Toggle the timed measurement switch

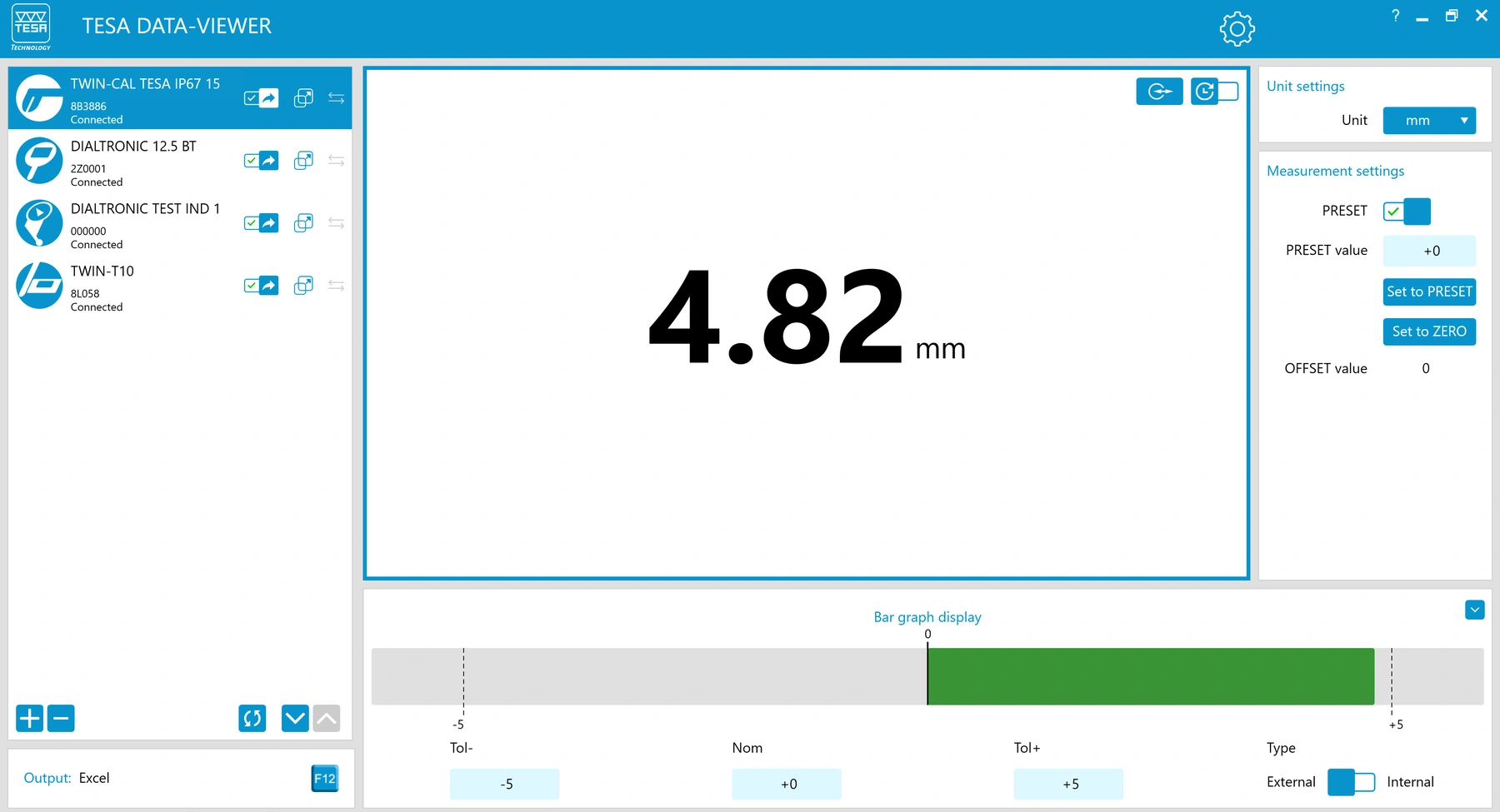coord(1215,92)
